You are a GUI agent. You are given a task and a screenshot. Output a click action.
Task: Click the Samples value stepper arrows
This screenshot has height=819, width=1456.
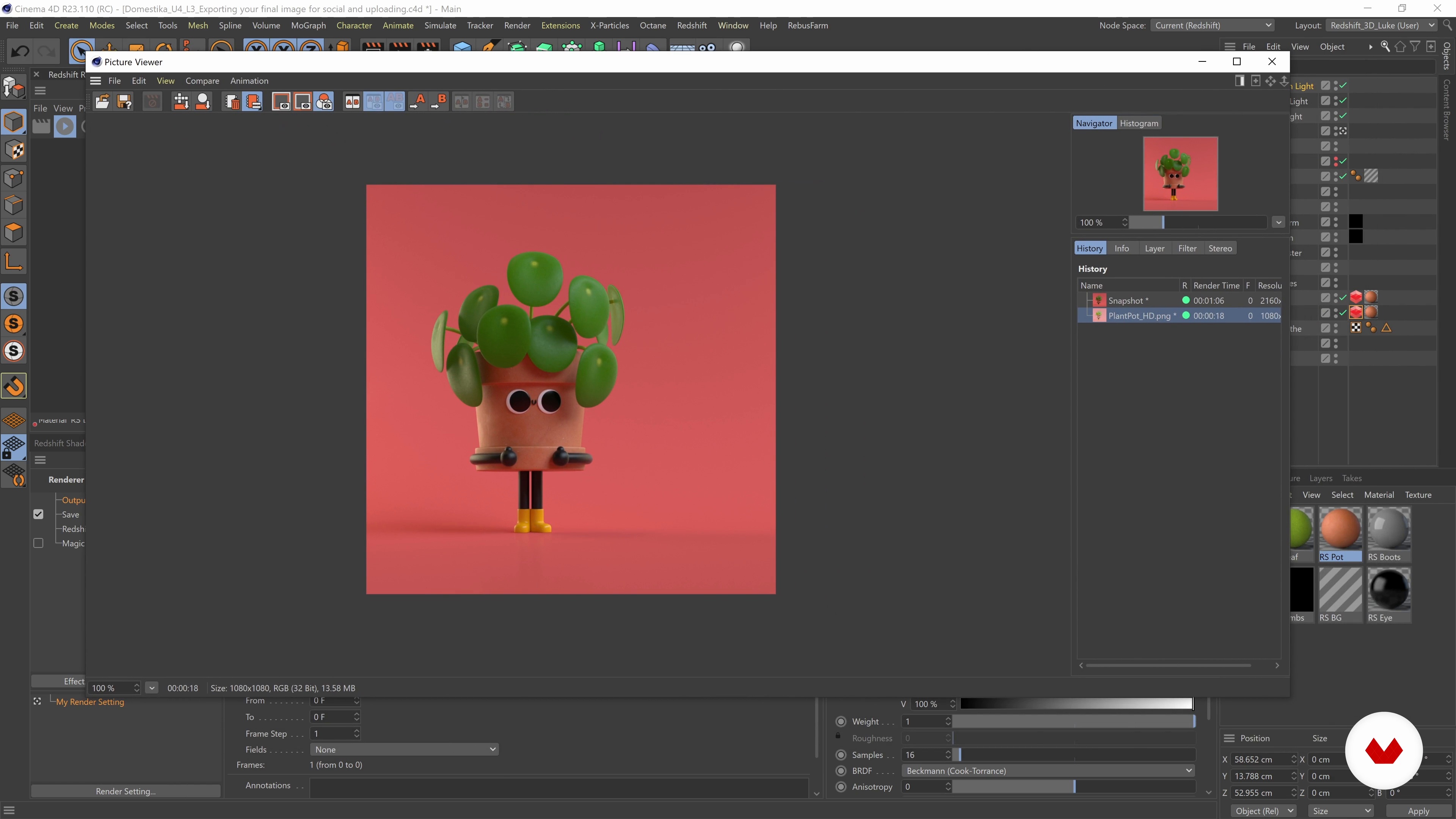pyautogui.click(x=948, y=755)
